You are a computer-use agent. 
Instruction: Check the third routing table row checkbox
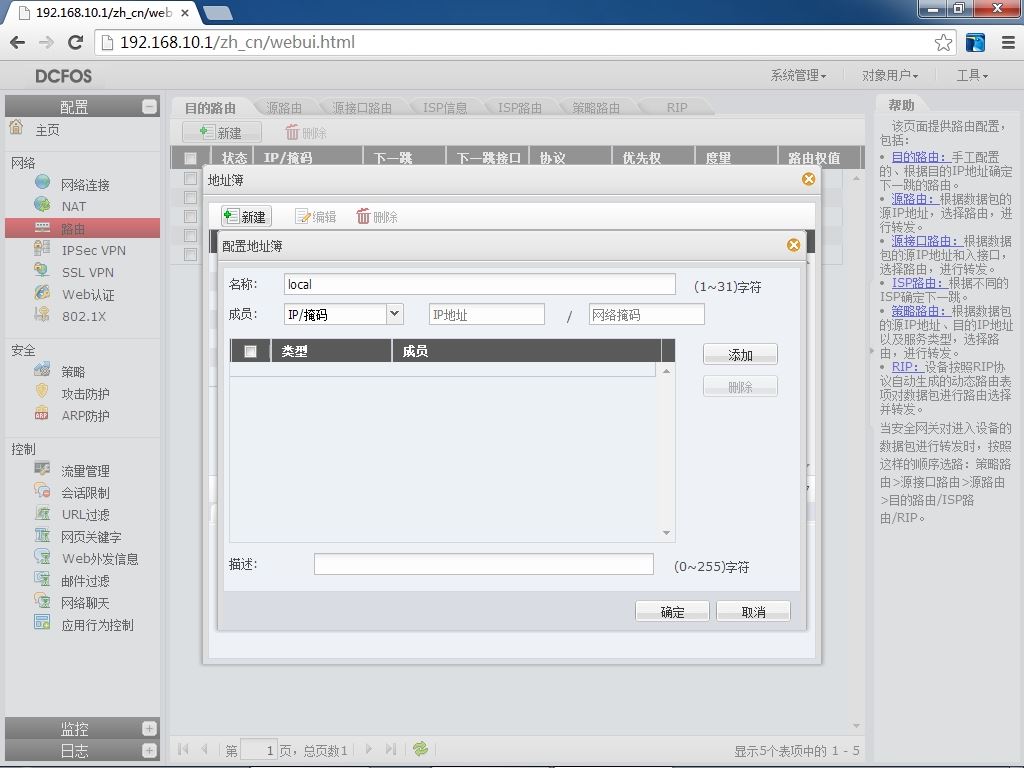pos(191,216)
